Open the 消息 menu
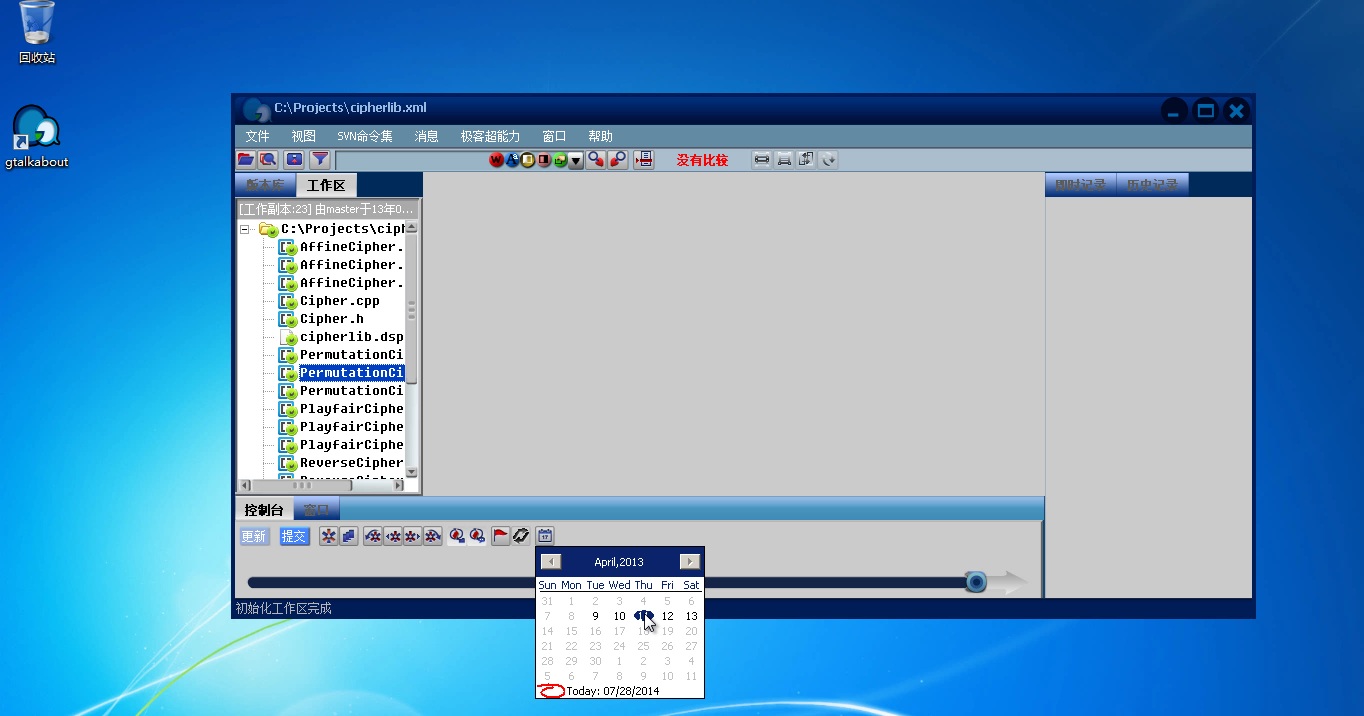This screenshot has width=1364, height=716. point(427,136)
